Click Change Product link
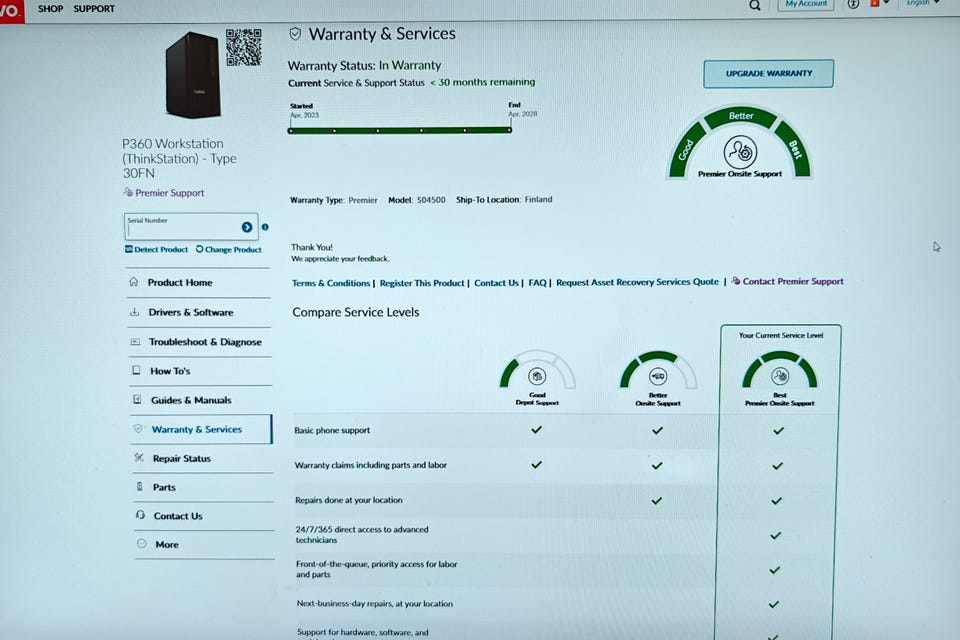Image resolution: width=960 pixels, height=640 pixels. [229, 249]
